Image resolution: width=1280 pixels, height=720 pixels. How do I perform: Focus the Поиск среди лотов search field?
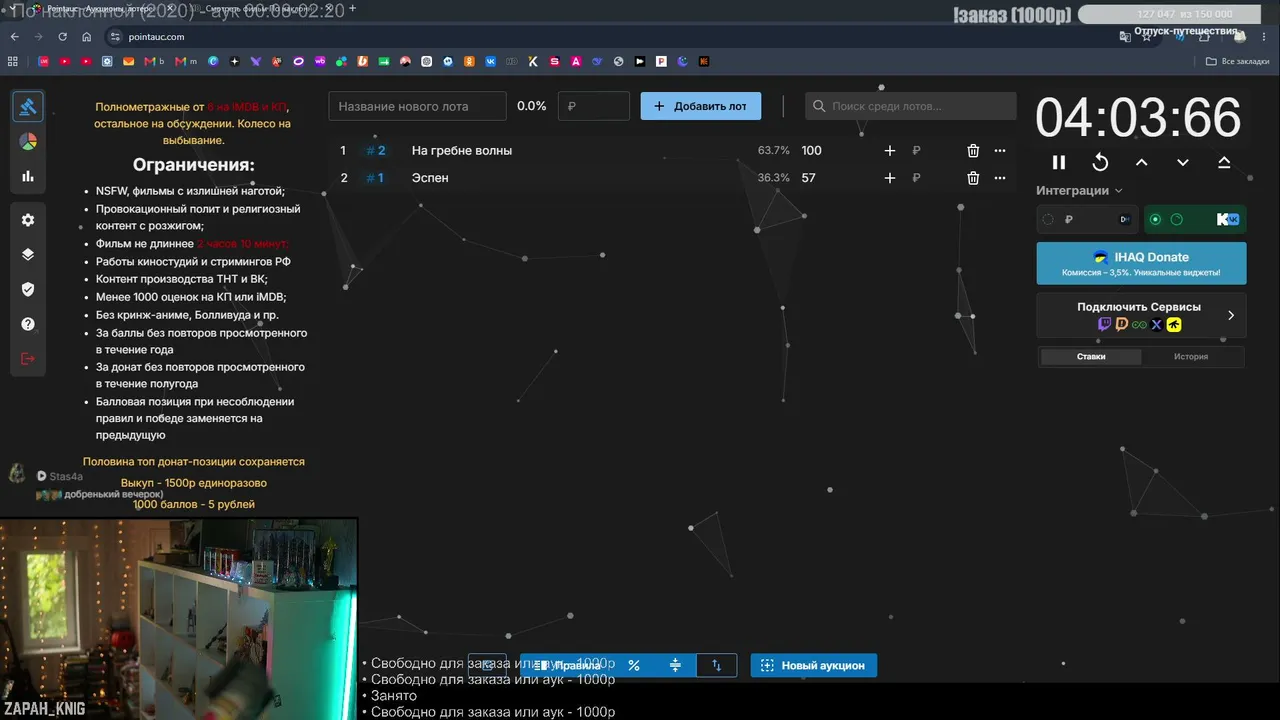(x=910, y=106)
